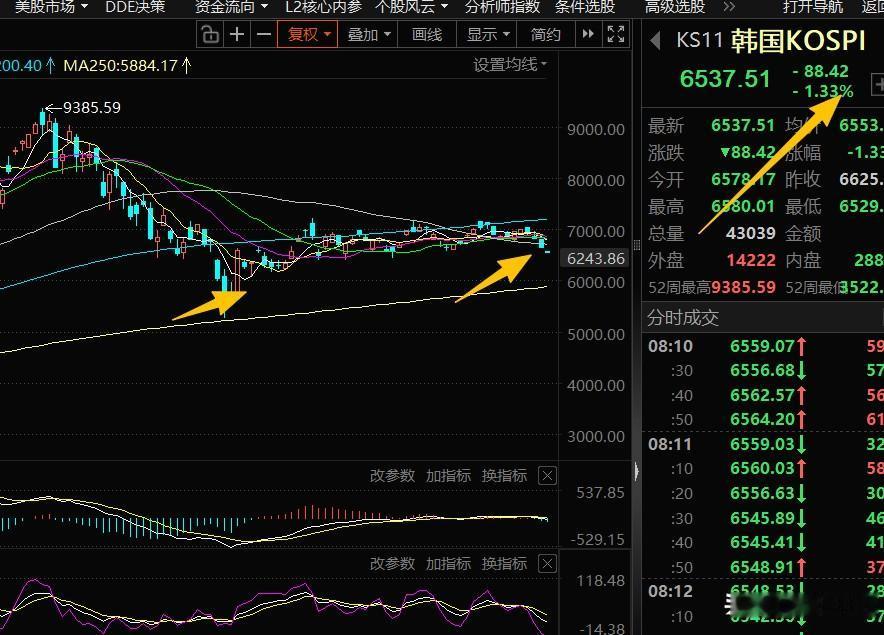Activate the 画线 drawing tool button
The width and height of the screenshot is (884, 635).
coord(427,34)
